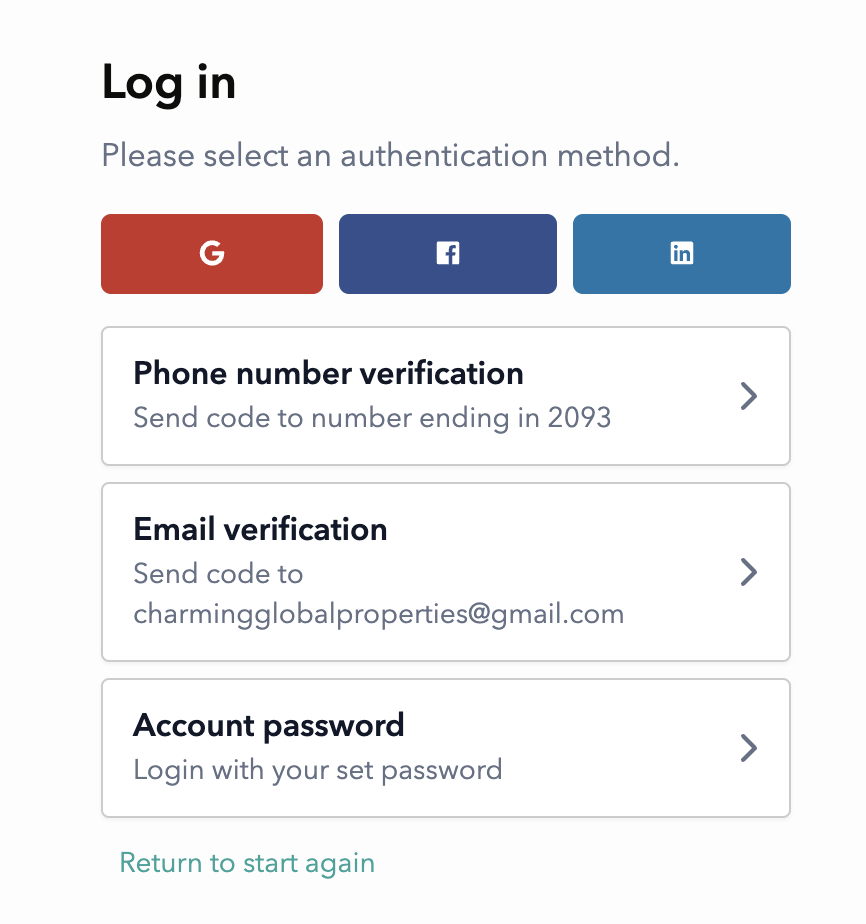The height and width of the screenshot is (924, 866).
Task: Click the charmingglobalproperties@gmail.com address text
Action: pyautogui.click(x=379, y=615)
